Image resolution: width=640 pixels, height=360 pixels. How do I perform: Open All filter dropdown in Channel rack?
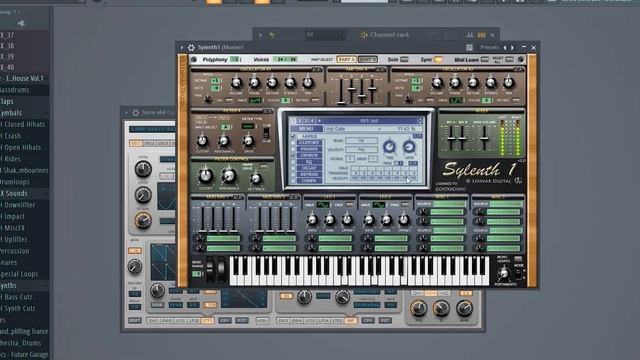click(x=324, y=35)
